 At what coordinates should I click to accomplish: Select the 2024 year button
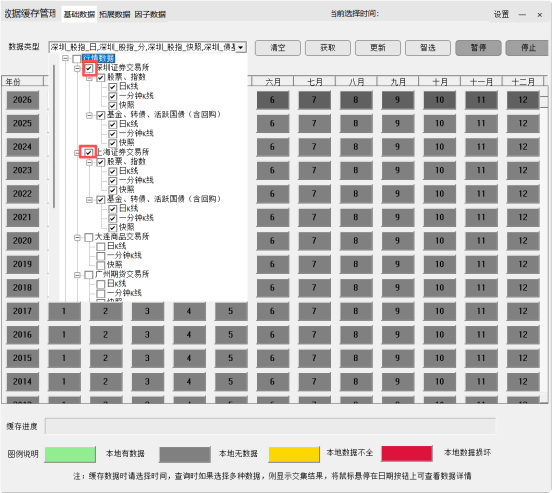(x=23, y=147)
